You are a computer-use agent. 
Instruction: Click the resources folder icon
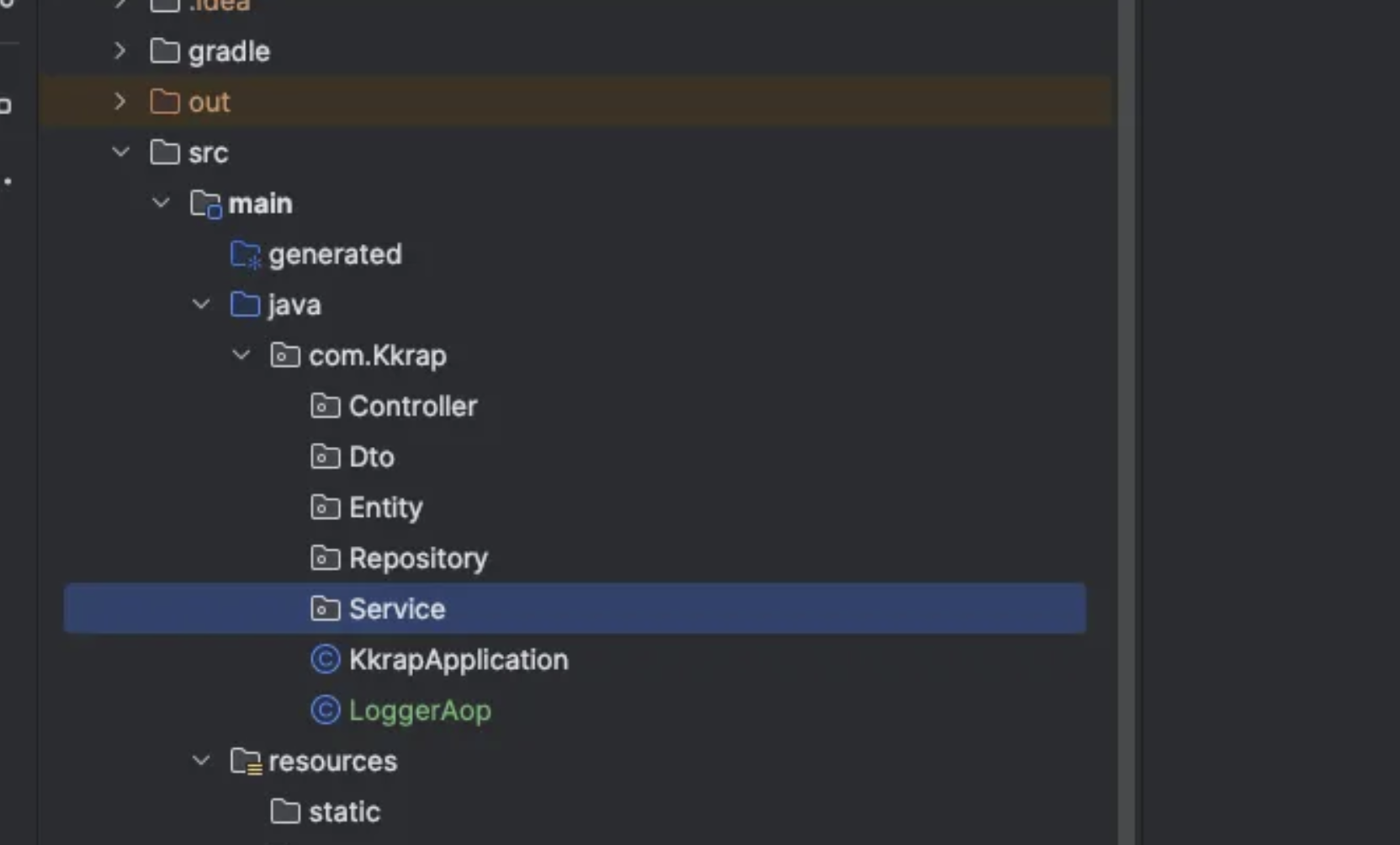pyautogui.click(x=246, y=762)
